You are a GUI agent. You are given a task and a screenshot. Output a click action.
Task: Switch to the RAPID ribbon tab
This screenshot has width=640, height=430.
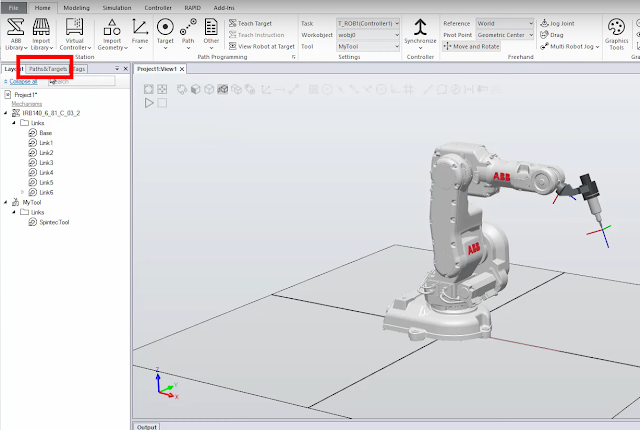point(192,8)
